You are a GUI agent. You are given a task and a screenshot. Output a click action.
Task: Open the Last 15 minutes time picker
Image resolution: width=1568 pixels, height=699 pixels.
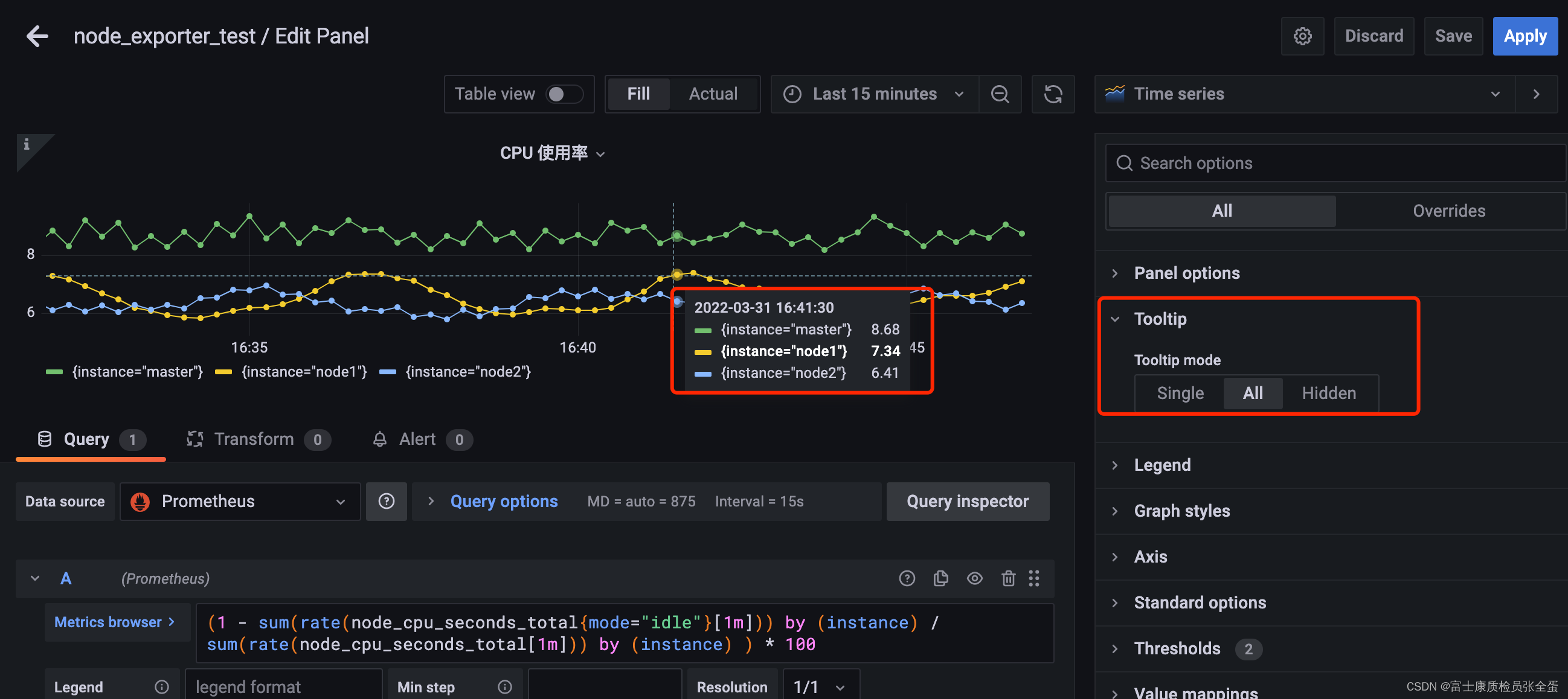pos(874,94)
